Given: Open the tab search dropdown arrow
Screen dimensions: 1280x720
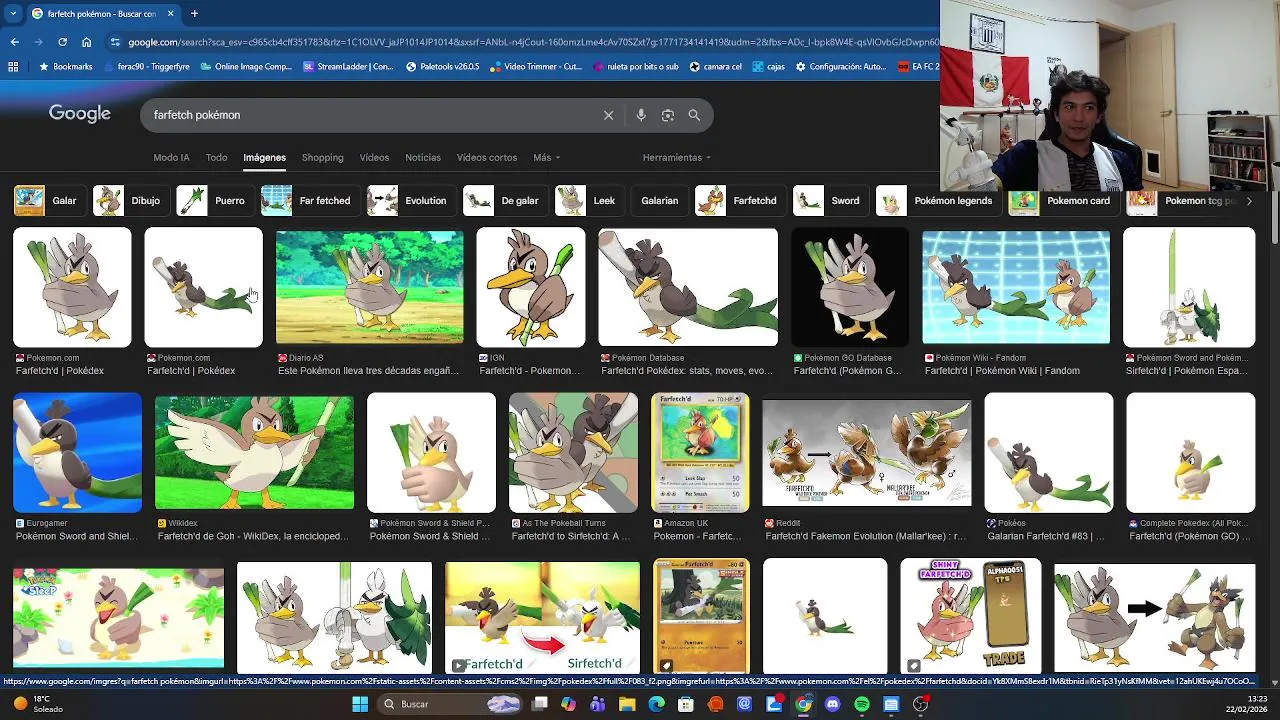Looking at the screenshot, I should pyautogui.click(x=13, y=14).
